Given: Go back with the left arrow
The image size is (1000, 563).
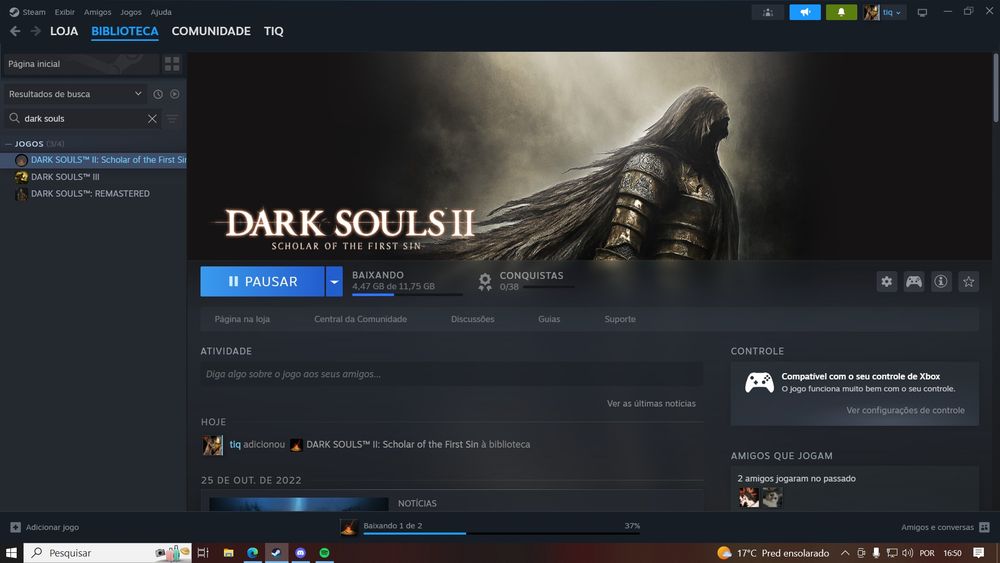Looking at the screenshot, I should (x=15, y=31).
